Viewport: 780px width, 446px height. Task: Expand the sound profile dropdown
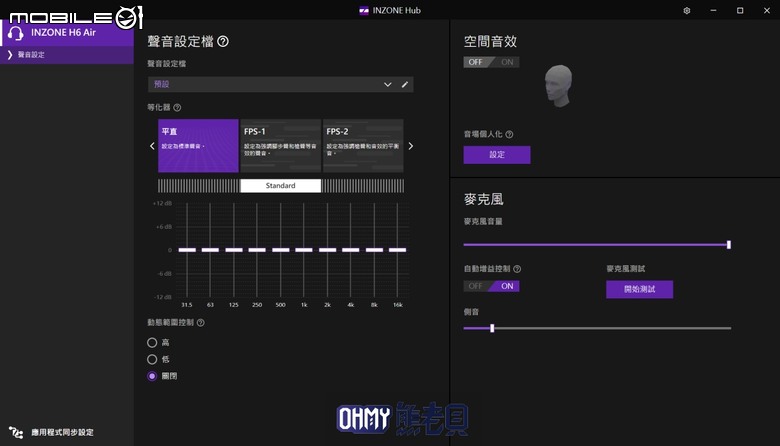pyautogui.click(x=388, y=85)
